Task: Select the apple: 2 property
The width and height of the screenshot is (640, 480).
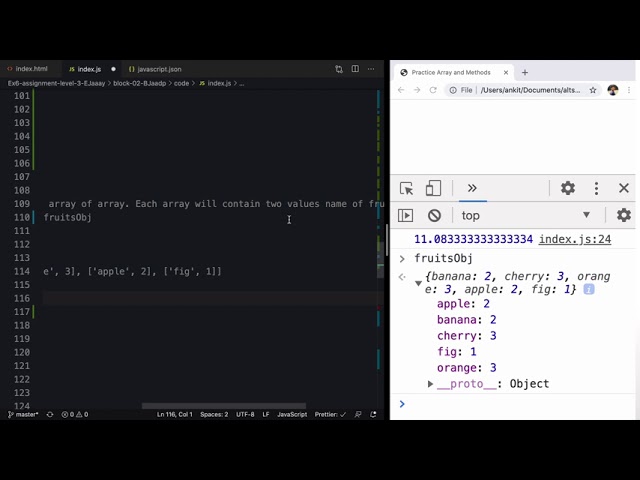Action: pos(463,304)
